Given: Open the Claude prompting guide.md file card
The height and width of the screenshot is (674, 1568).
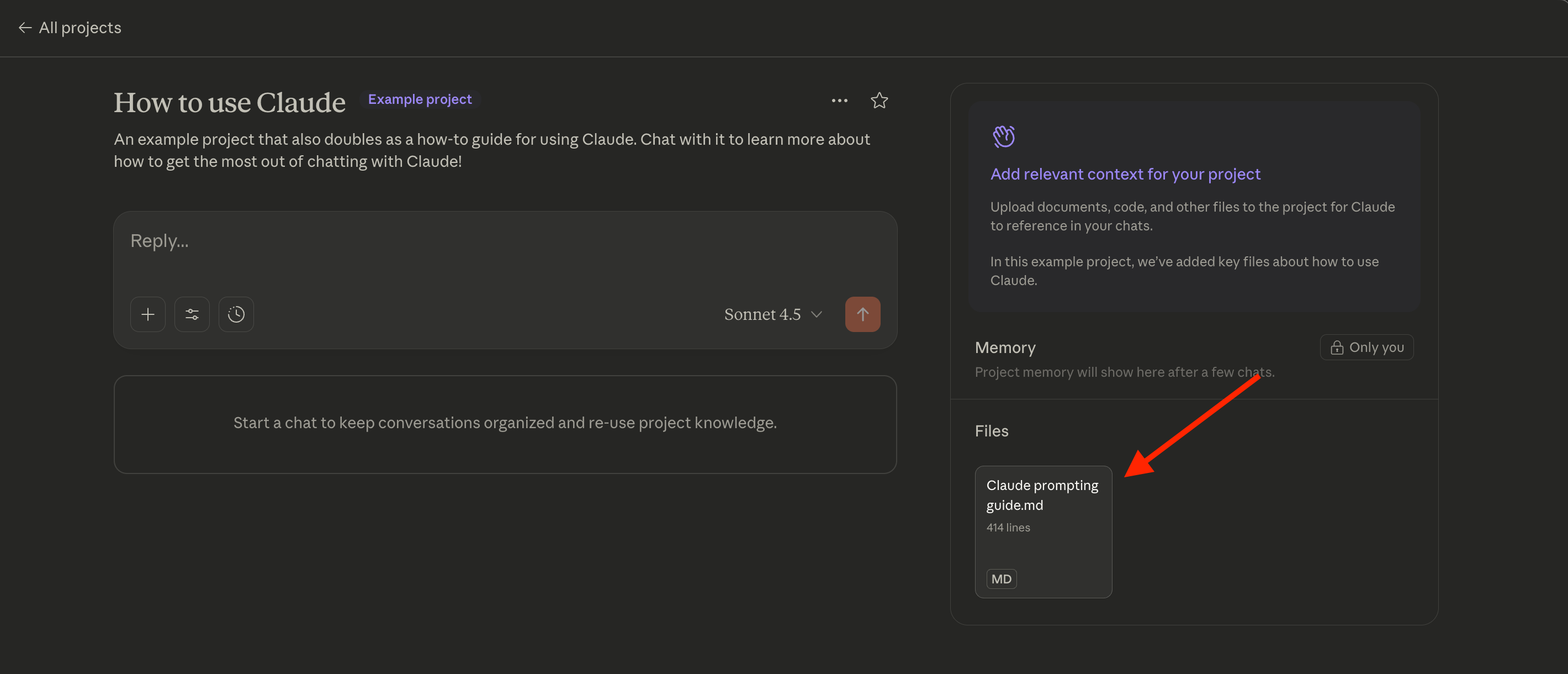Looking at the screenshot, I should click(1043, 531).
